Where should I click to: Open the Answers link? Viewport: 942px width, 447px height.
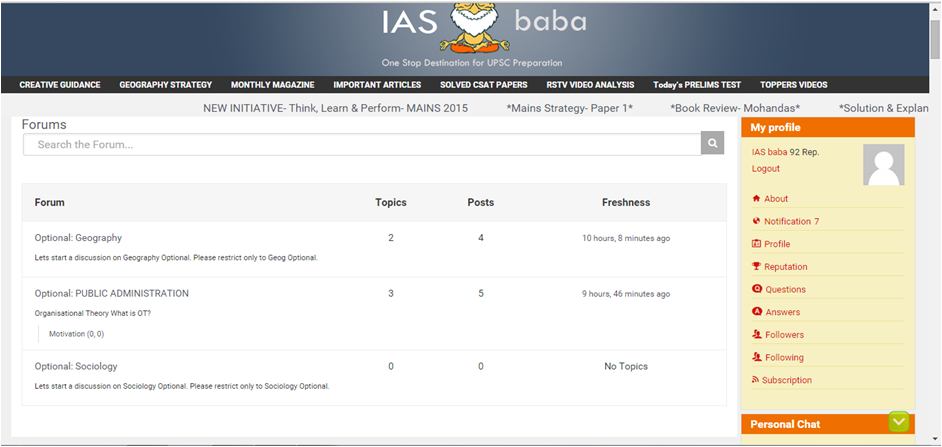[783, 312]
